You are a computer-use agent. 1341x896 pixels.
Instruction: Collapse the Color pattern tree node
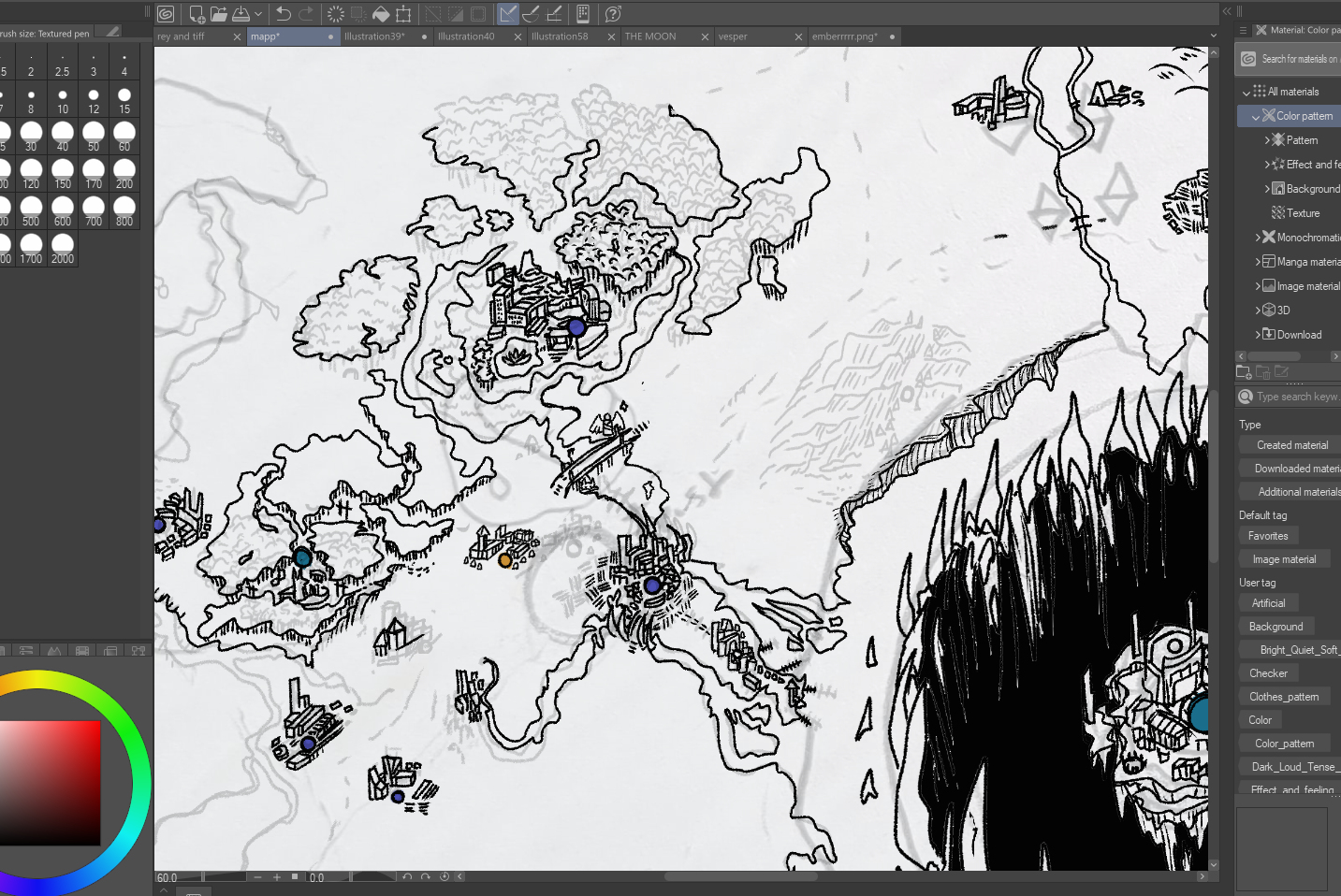coord(1256,117)
